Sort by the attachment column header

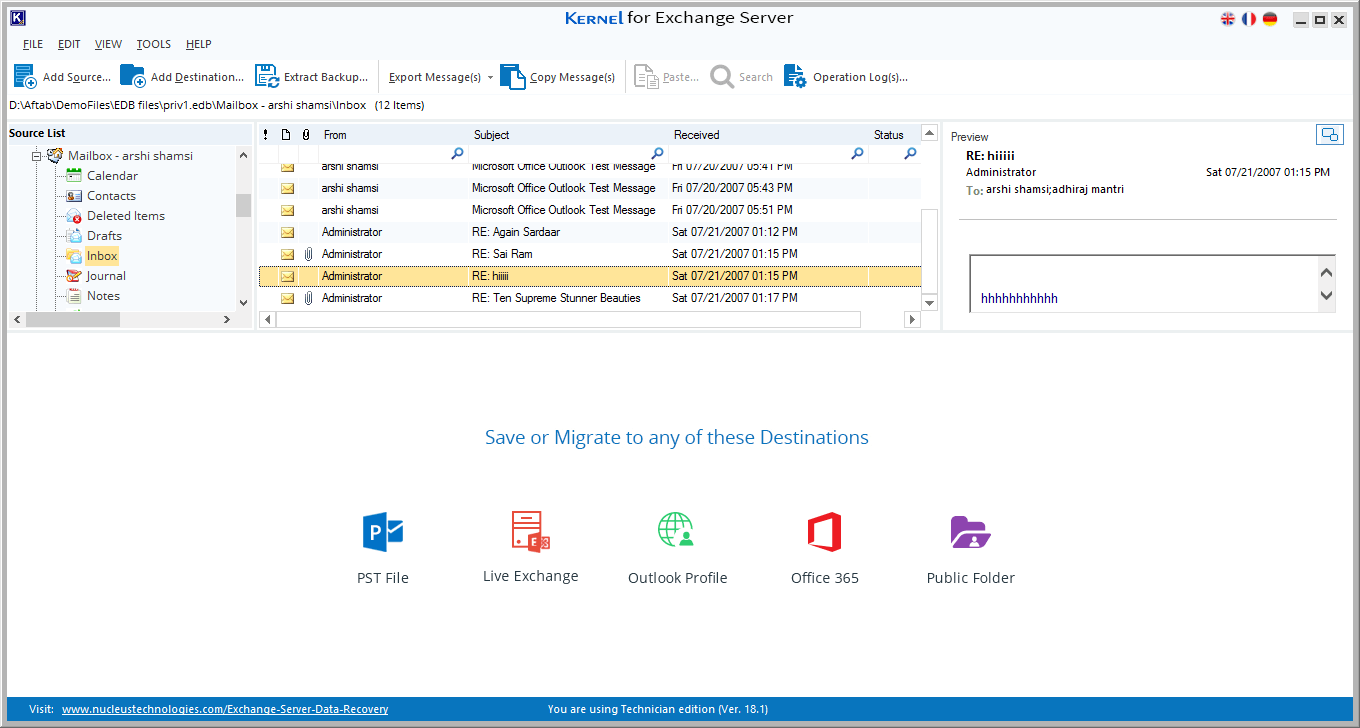[307, 135]
